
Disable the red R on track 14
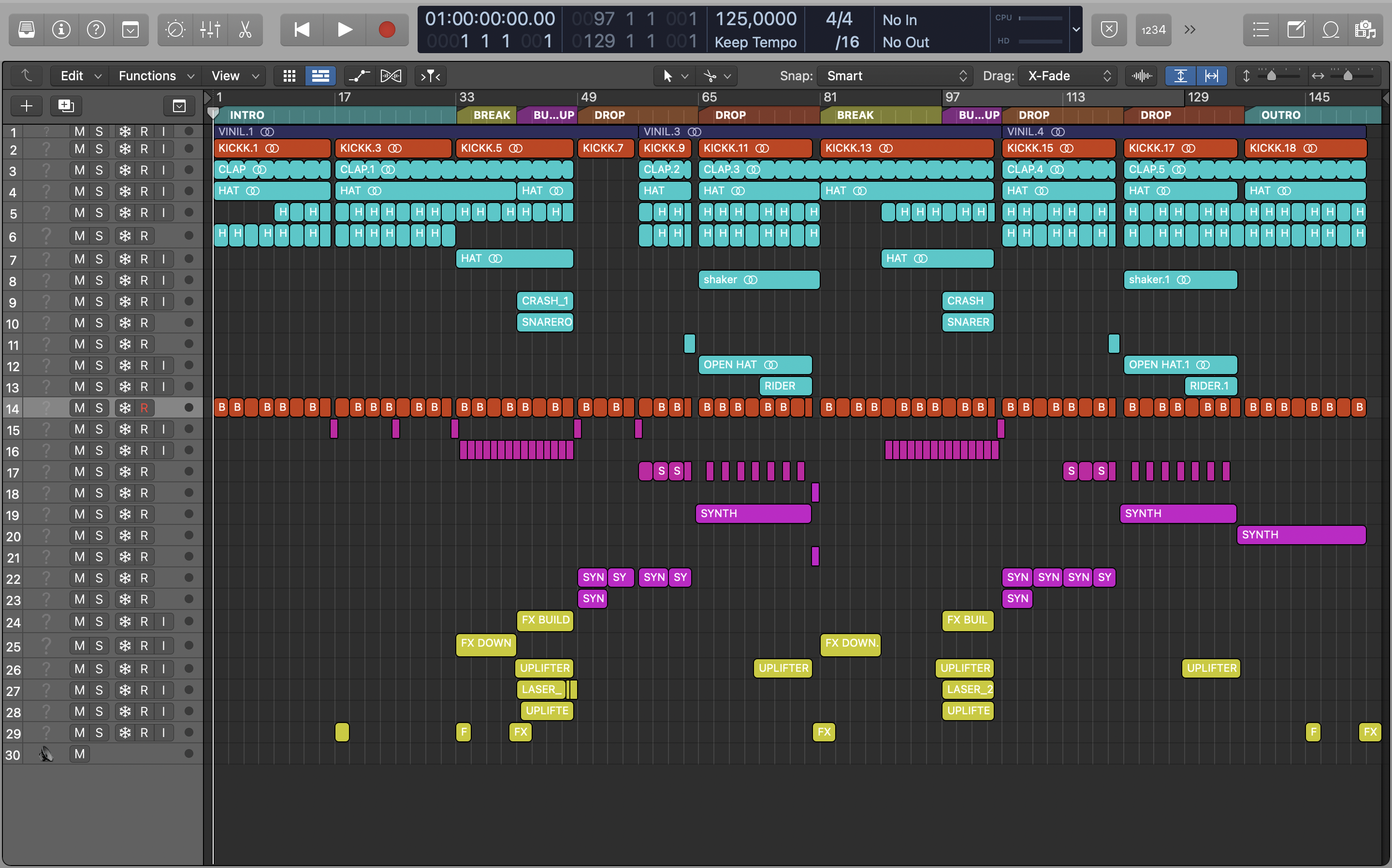coord(144,407)
